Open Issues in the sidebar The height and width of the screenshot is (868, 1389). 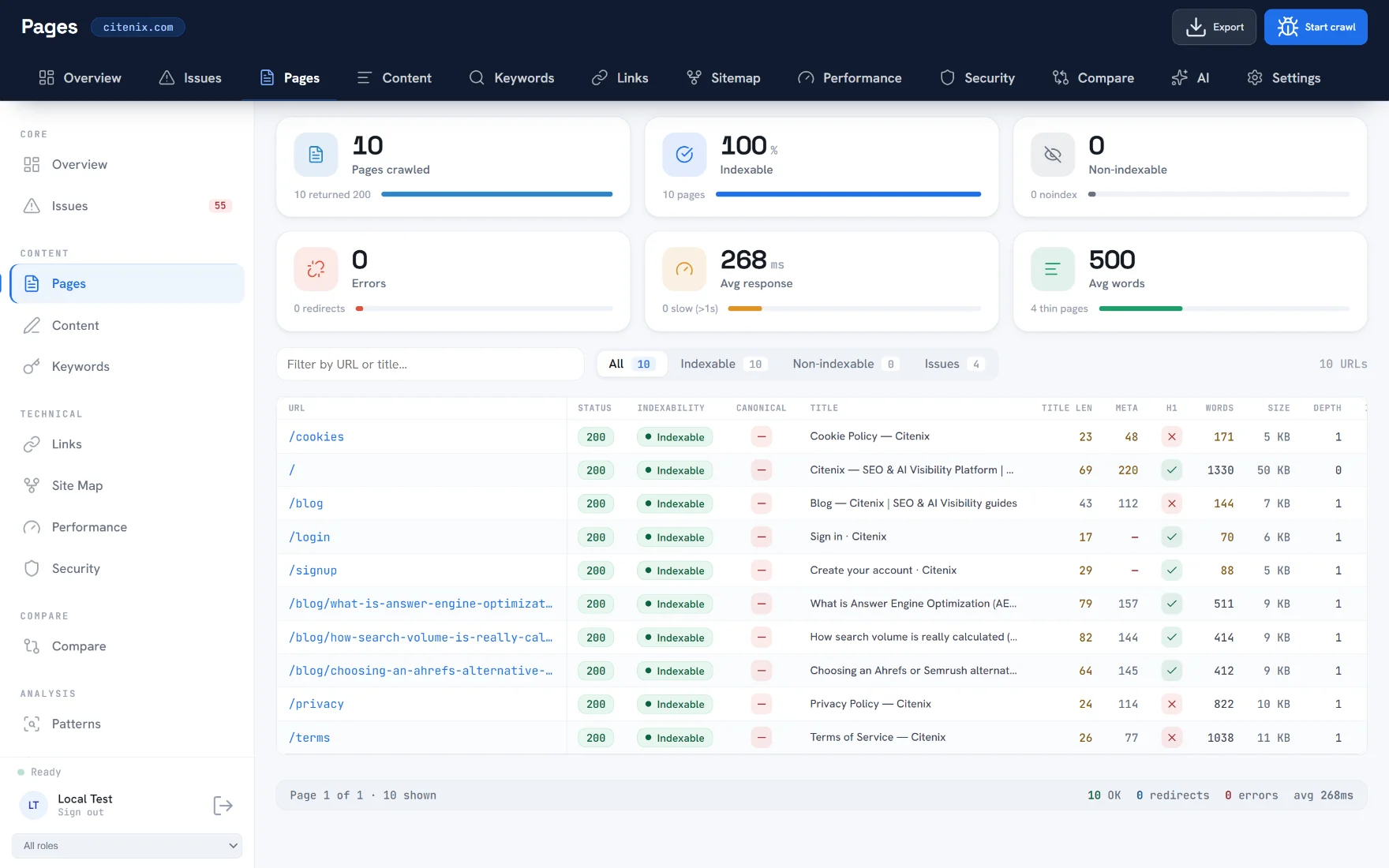point(127,206)
